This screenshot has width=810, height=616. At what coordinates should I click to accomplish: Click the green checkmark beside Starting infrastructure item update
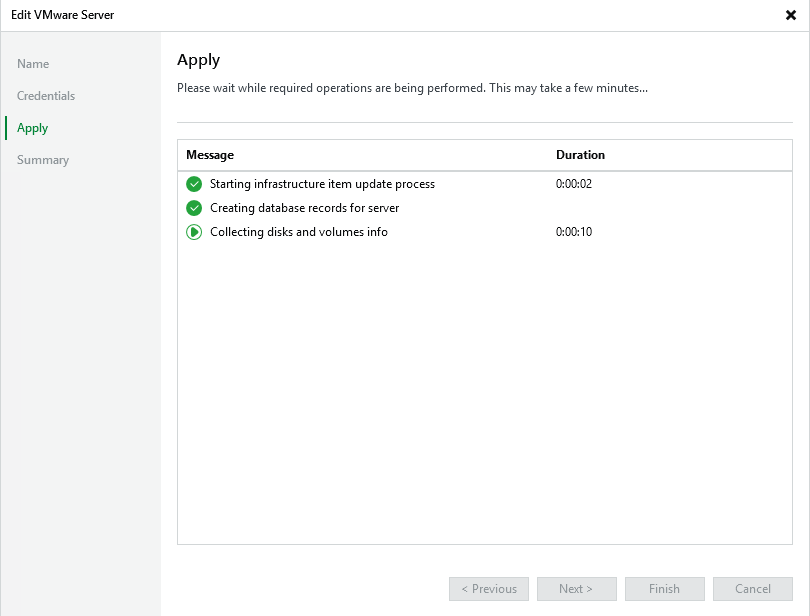(x=194, y=184)
